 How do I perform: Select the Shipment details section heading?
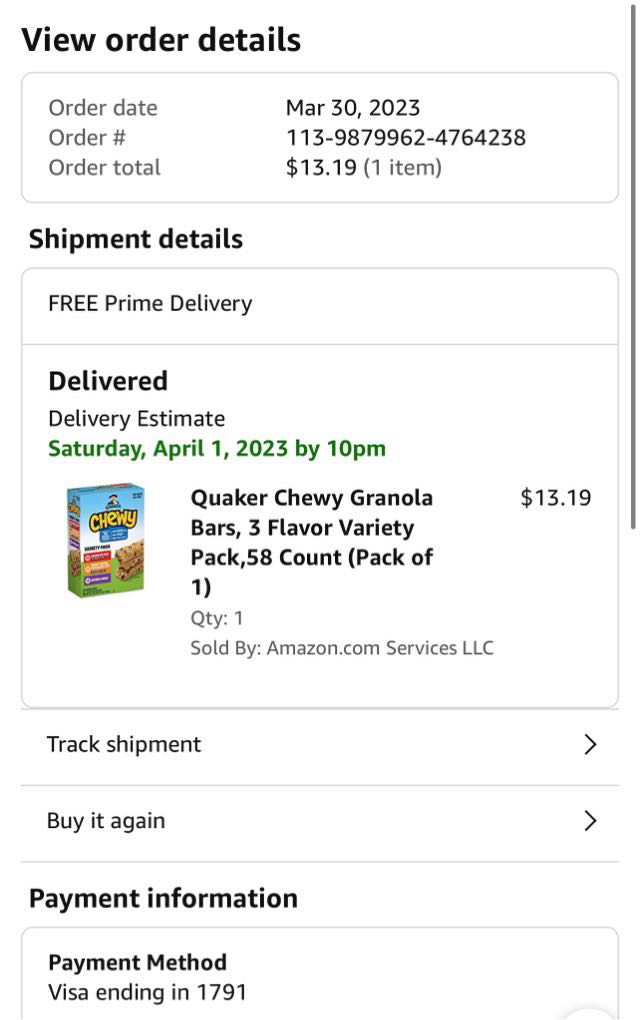(136, 239)
